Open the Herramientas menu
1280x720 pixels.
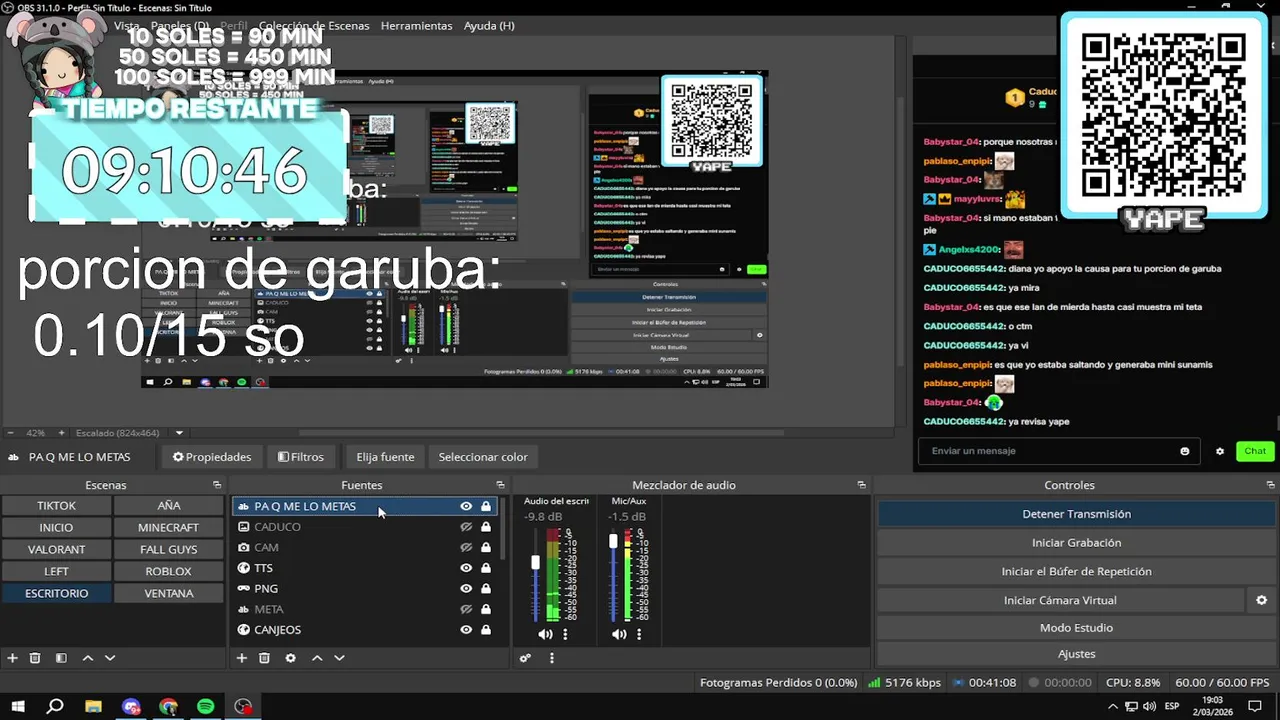[416, 26]
